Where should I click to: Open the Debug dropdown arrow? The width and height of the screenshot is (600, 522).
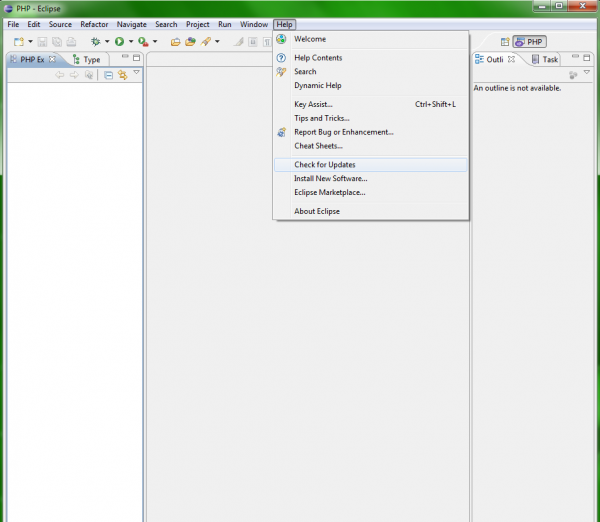click(x=107, y=41)
